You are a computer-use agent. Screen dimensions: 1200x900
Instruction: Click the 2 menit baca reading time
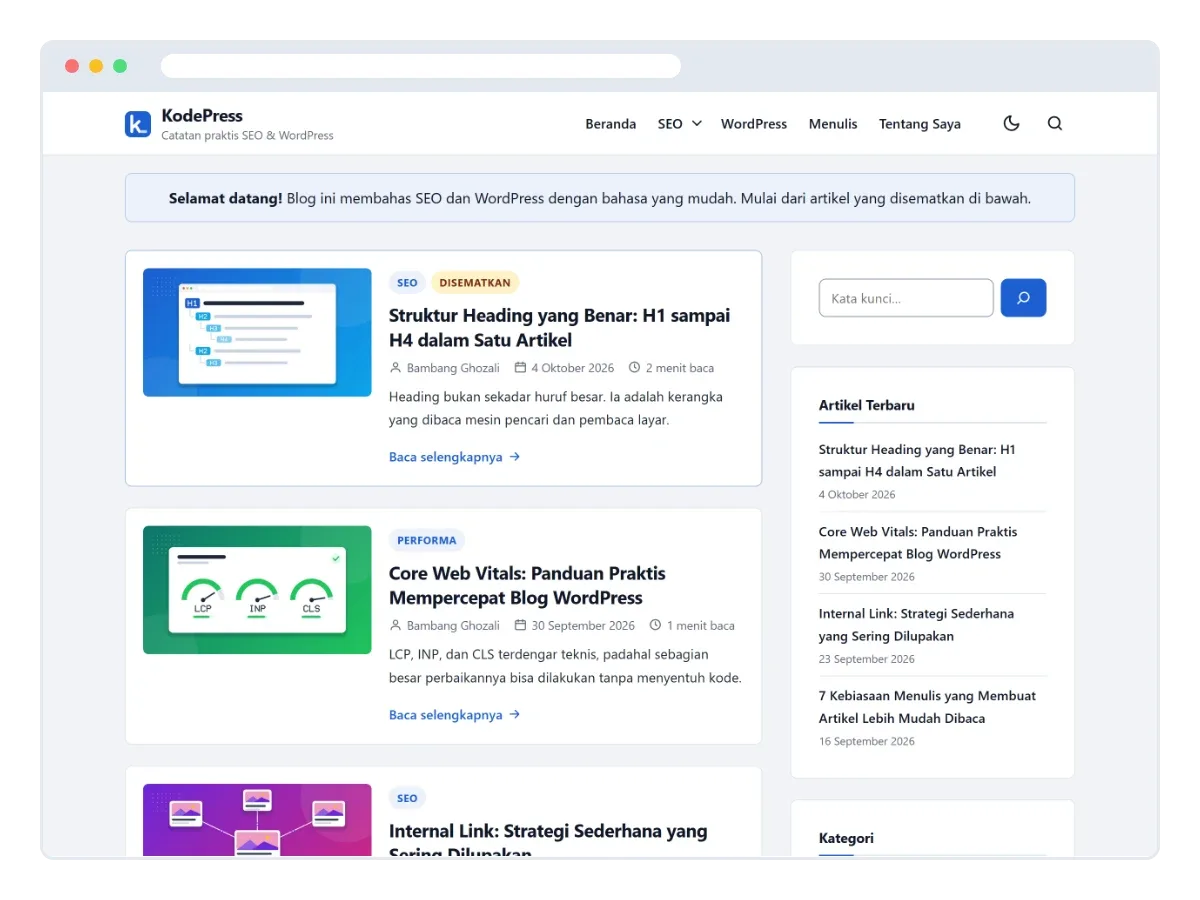pyautogui.click(x=671, y=368)
